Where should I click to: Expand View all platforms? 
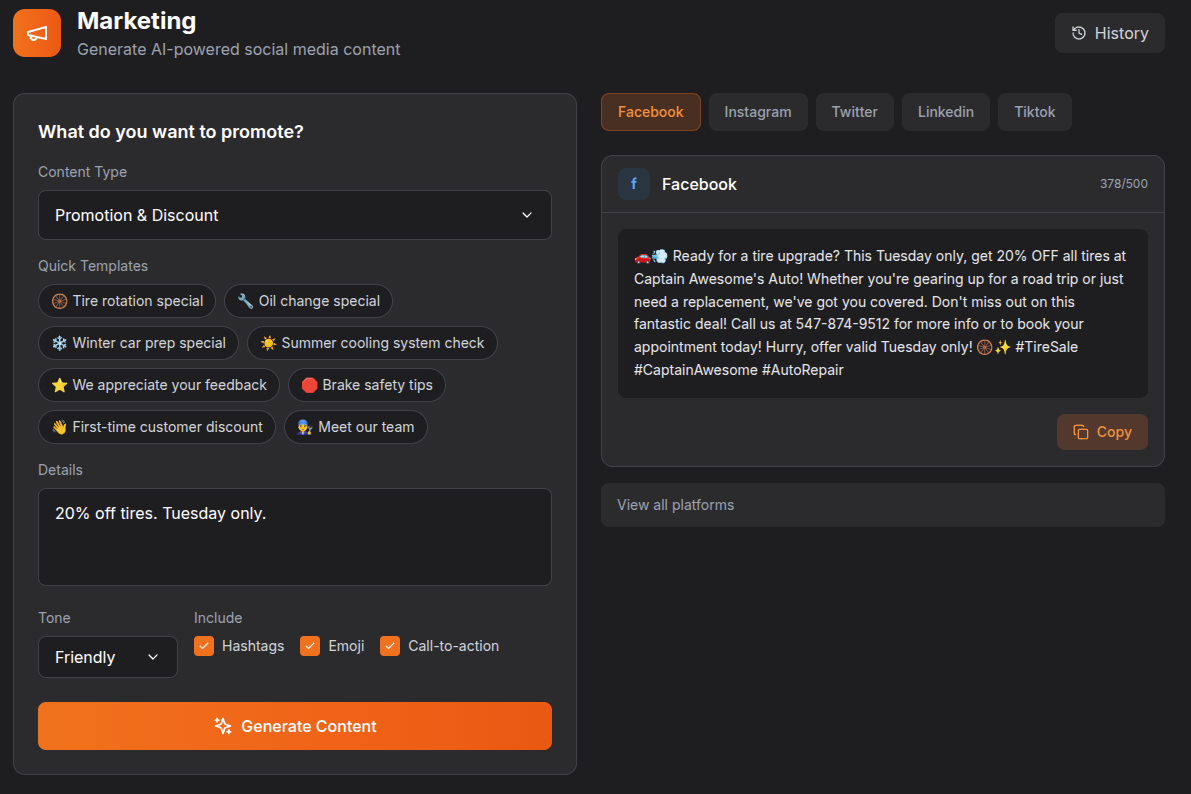tap(883, 505)
